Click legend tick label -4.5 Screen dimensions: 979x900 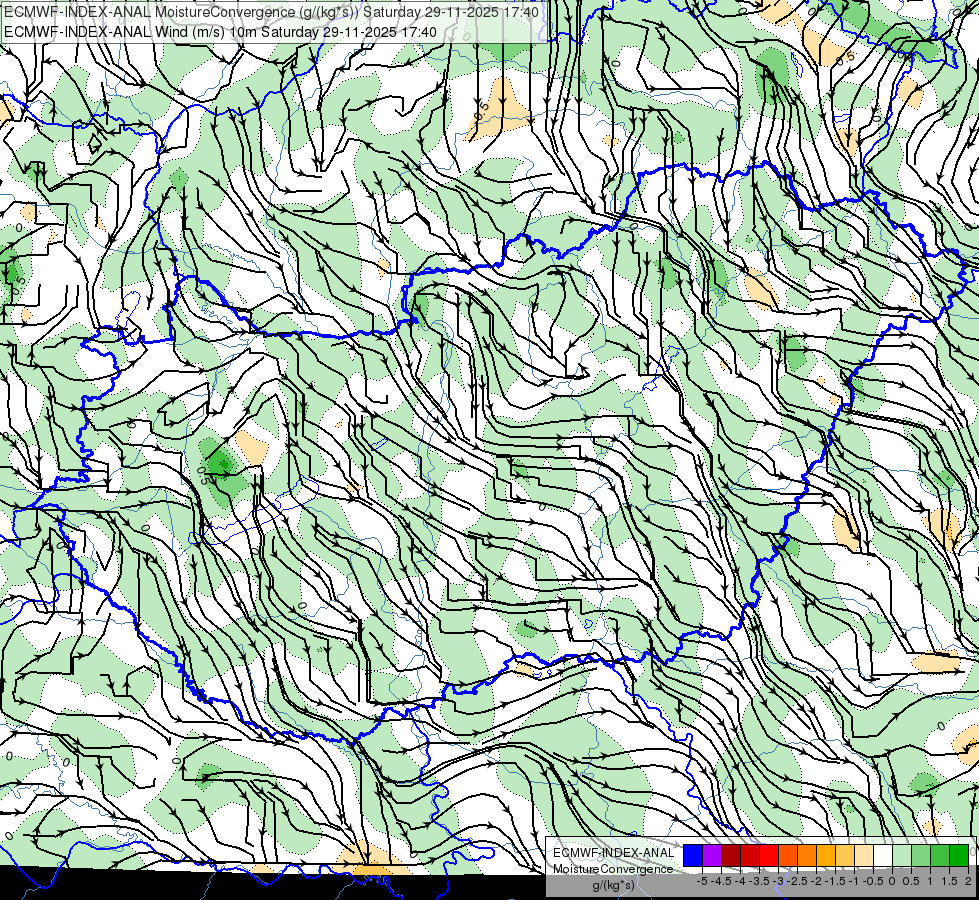721,881
